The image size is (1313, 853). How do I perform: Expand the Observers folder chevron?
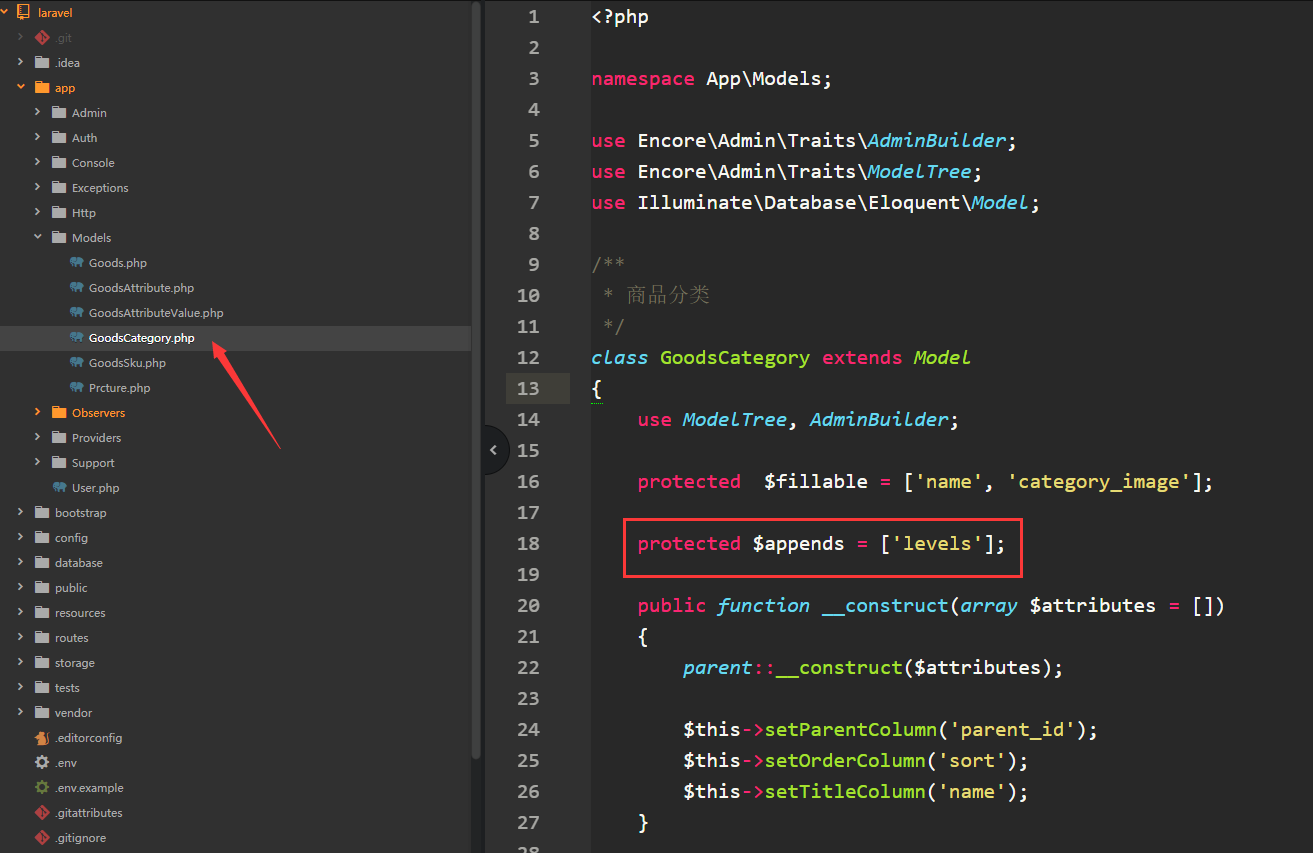click(37, 412)
